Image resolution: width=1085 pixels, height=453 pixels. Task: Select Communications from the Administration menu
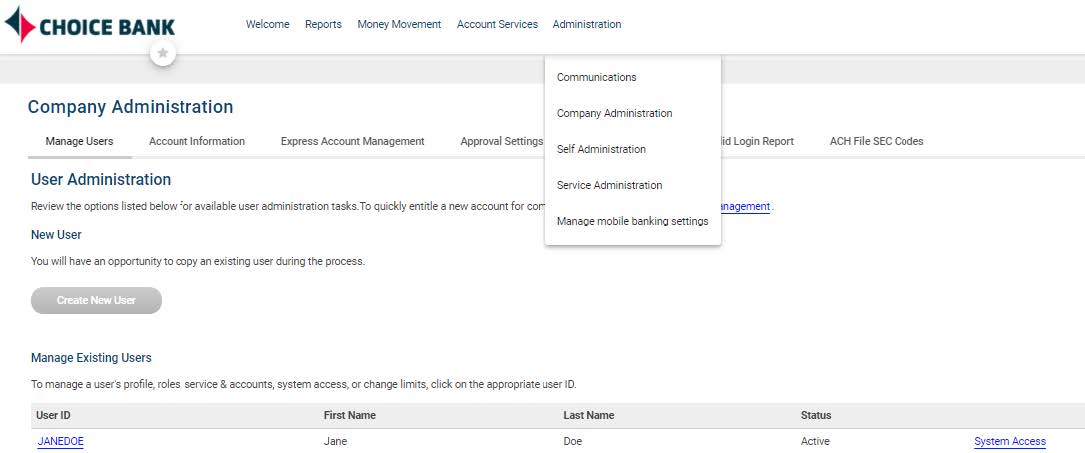pos(596,77)
